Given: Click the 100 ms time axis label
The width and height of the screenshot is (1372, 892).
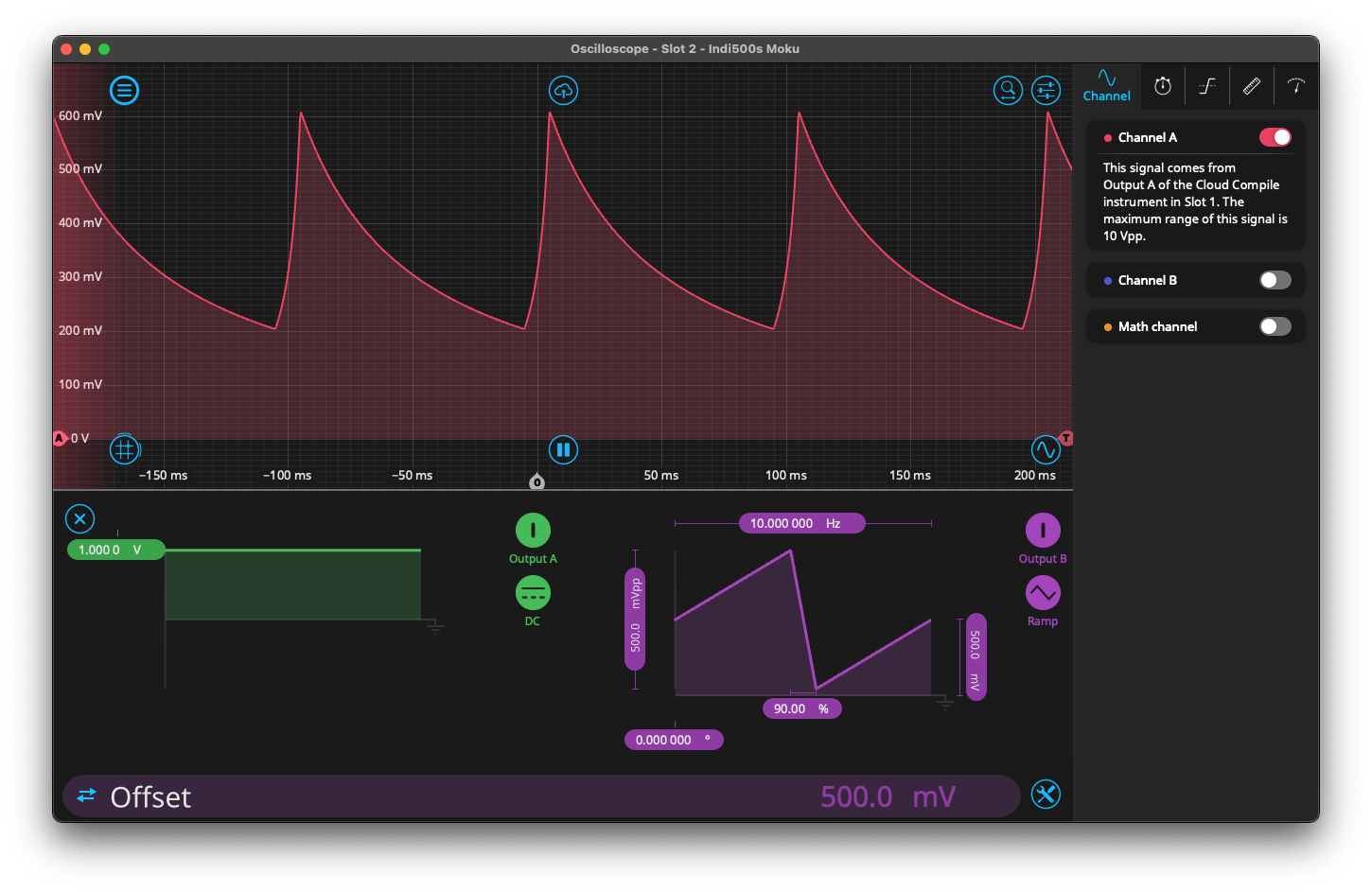Looking at the screenshot, I should pyautogui.click(x=785, y=475).
